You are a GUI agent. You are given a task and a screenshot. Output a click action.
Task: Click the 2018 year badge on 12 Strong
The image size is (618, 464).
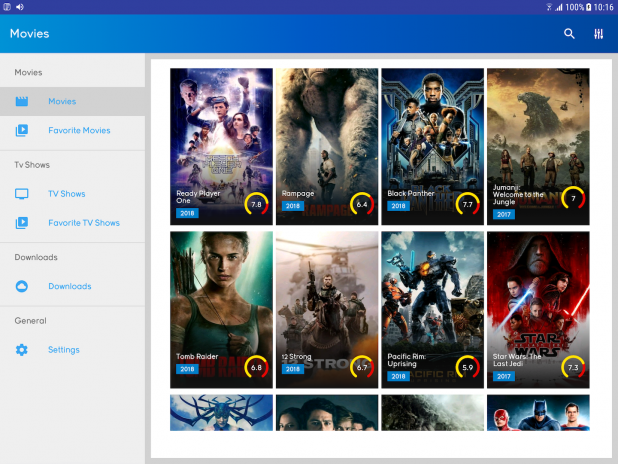coord(293,369)
